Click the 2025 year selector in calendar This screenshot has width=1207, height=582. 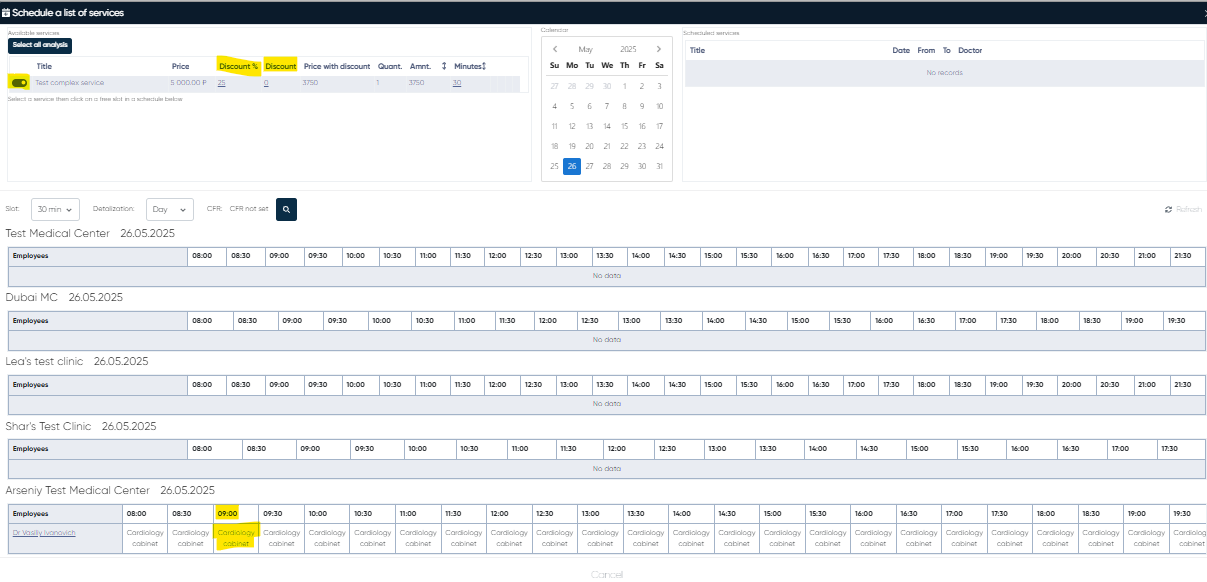click(628, 49)
